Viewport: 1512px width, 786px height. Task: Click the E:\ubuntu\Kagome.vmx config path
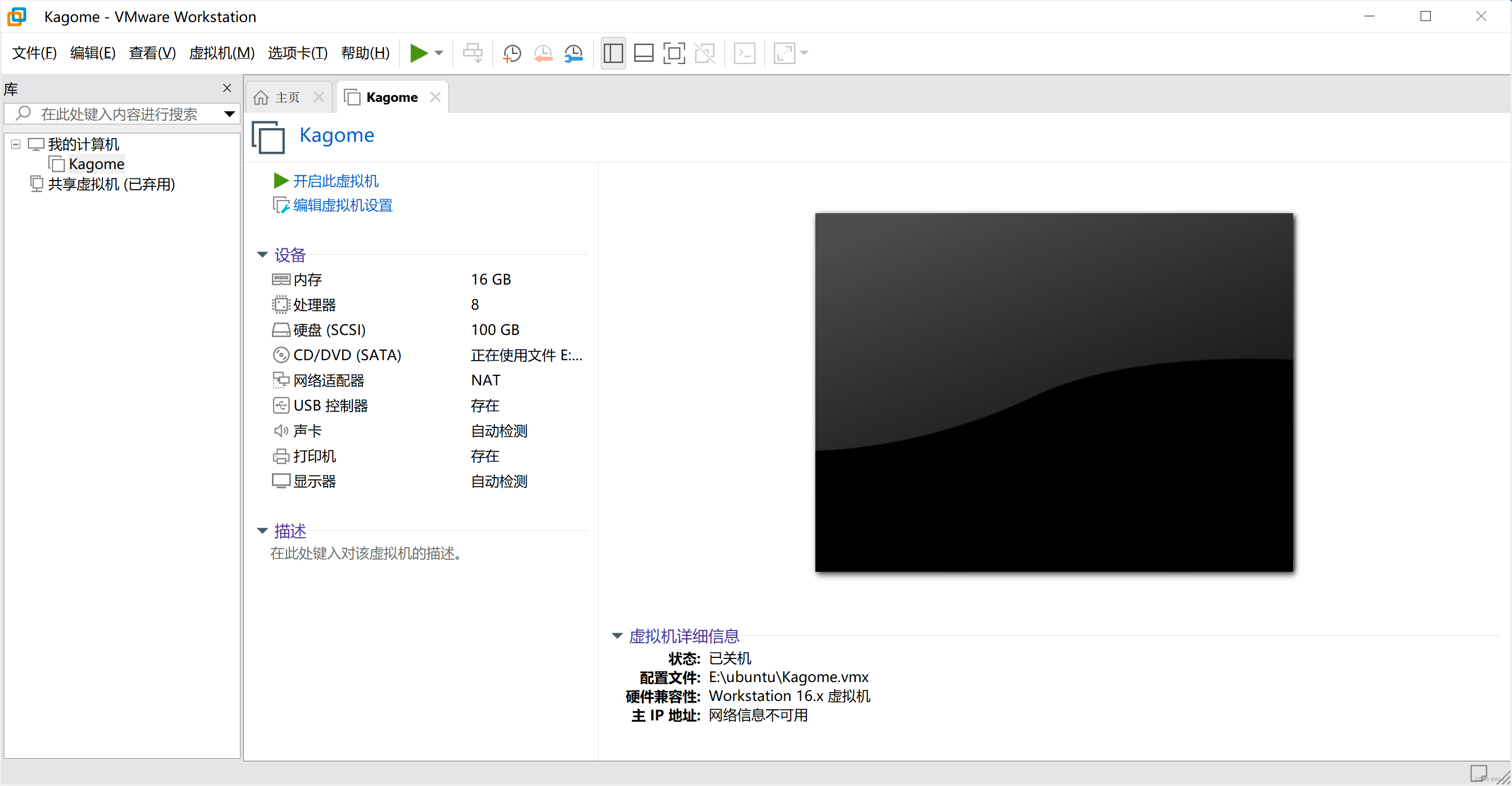(788, 677)
